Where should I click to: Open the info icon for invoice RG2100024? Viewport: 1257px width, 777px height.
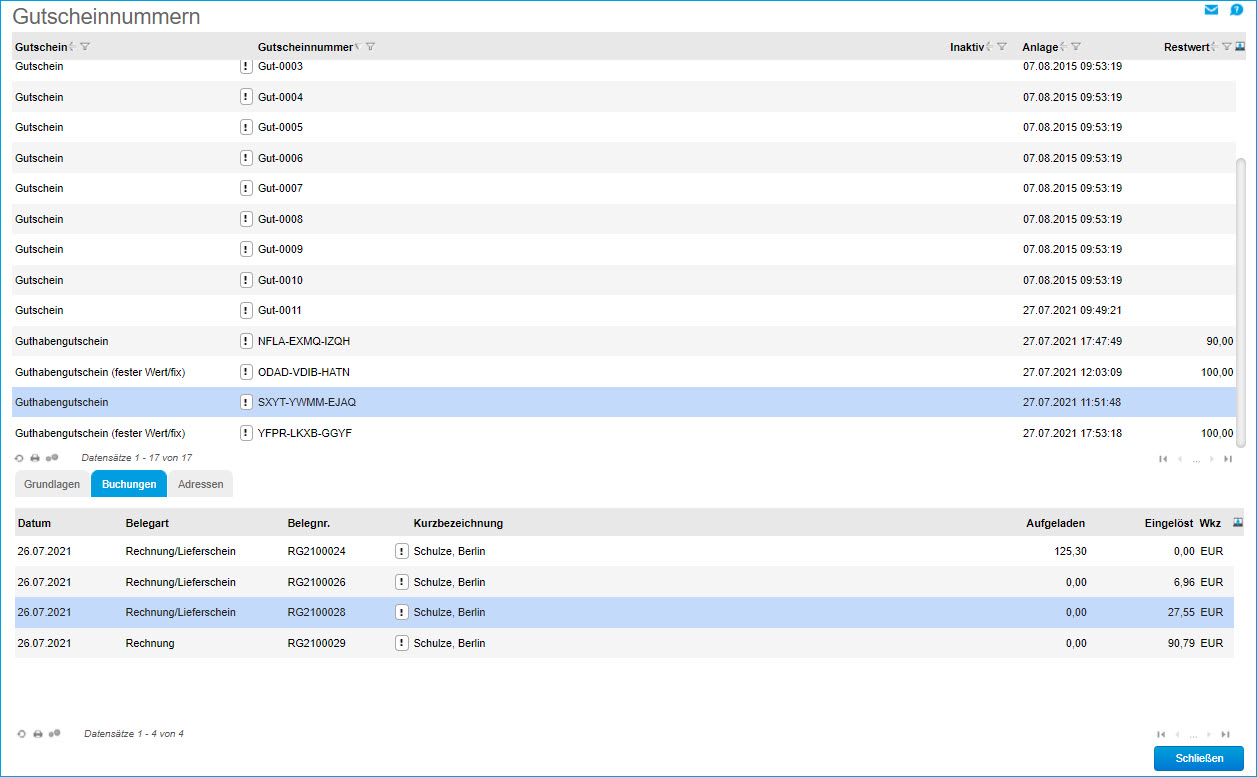click(x=402, y=551)
